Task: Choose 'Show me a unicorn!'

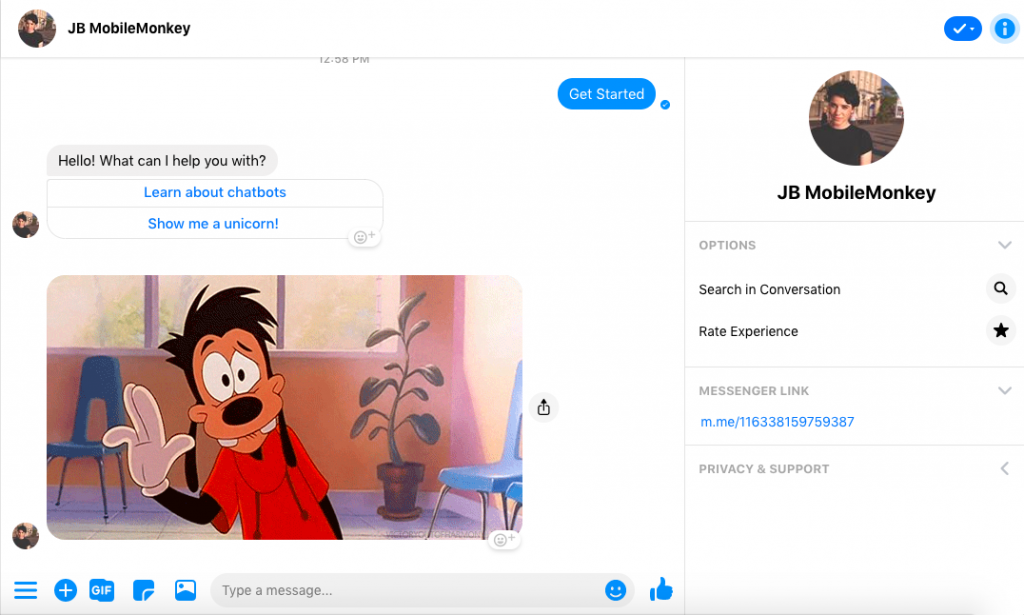Action: (x=214, y=223)
